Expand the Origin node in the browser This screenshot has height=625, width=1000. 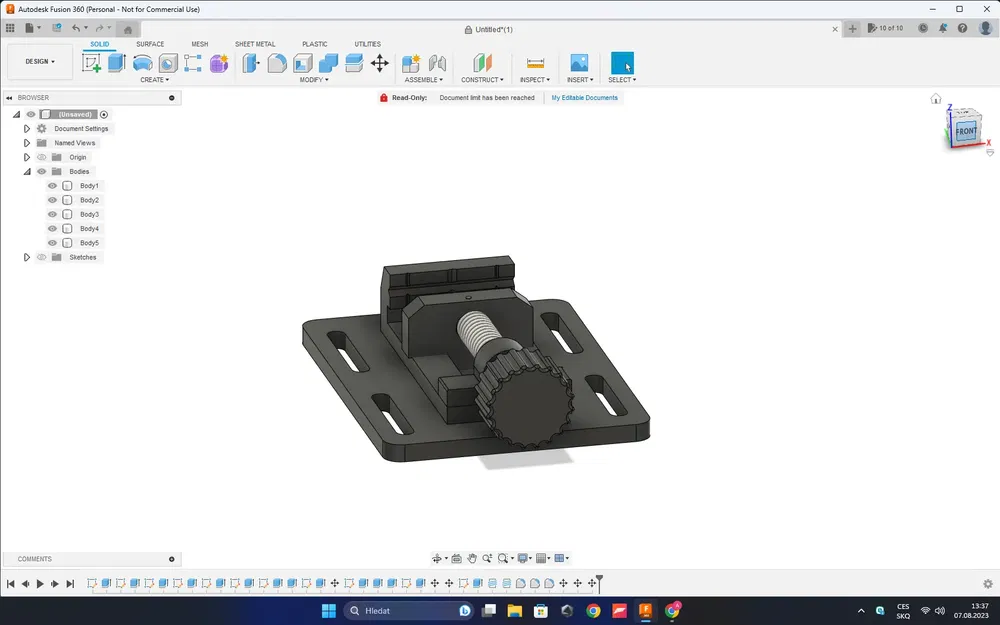pos(27,157)
